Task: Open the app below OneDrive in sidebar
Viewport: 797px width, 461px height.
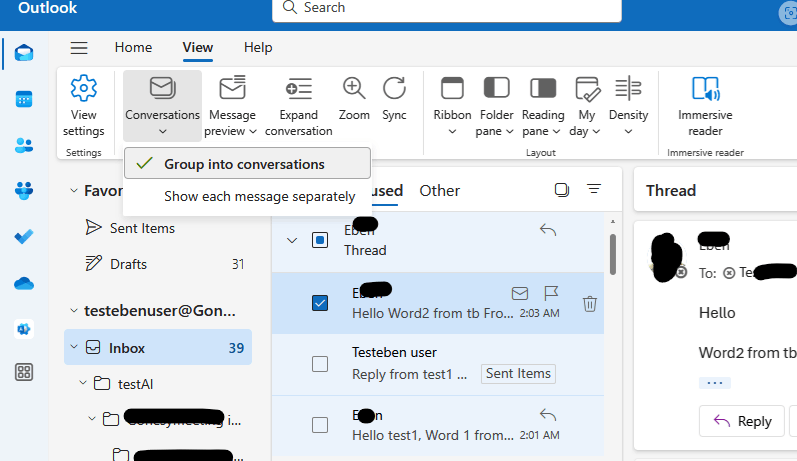Action: point(24,329)
